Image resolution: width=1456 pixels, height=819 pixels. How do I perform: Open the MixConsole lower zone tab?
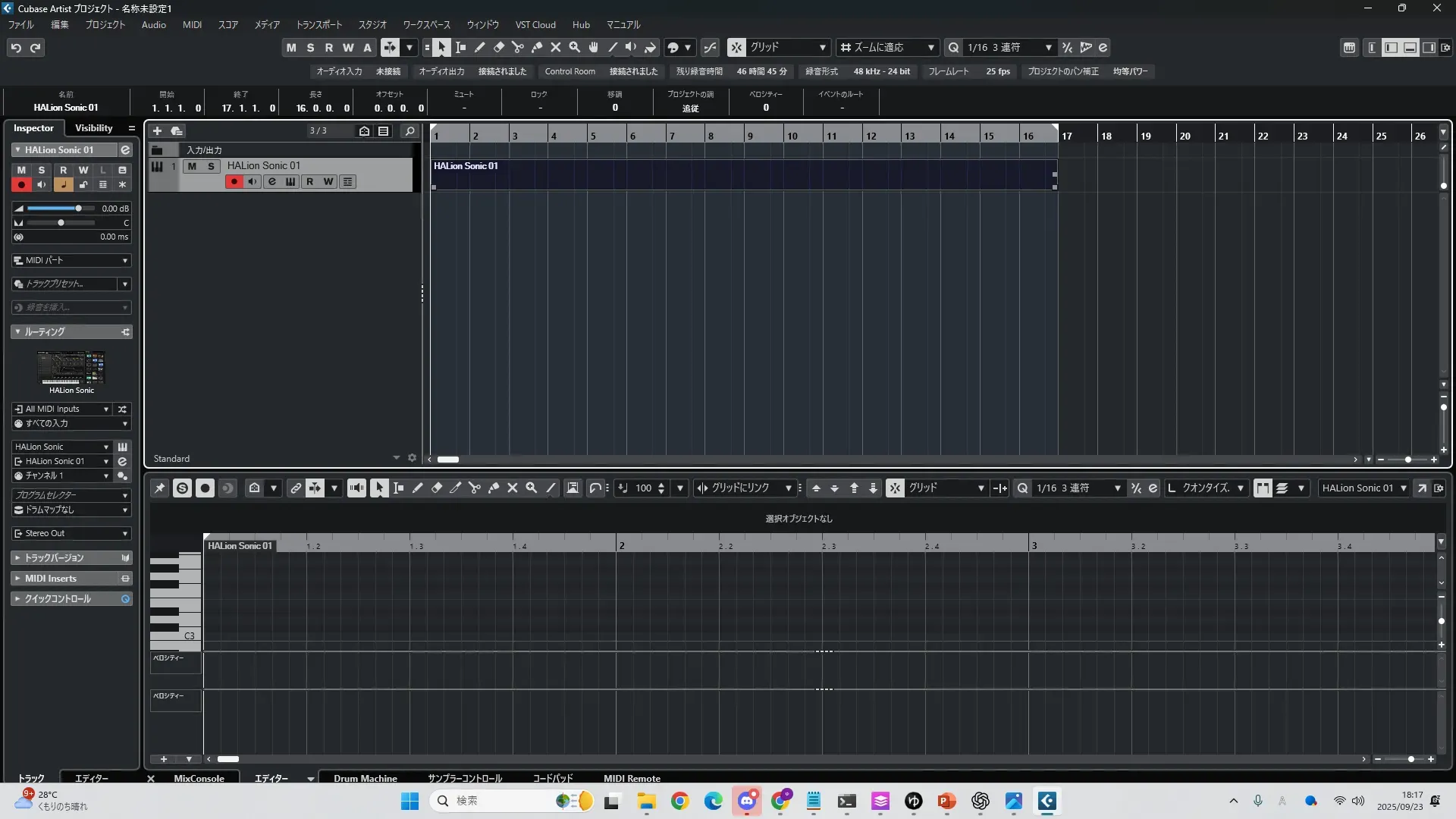199,778
